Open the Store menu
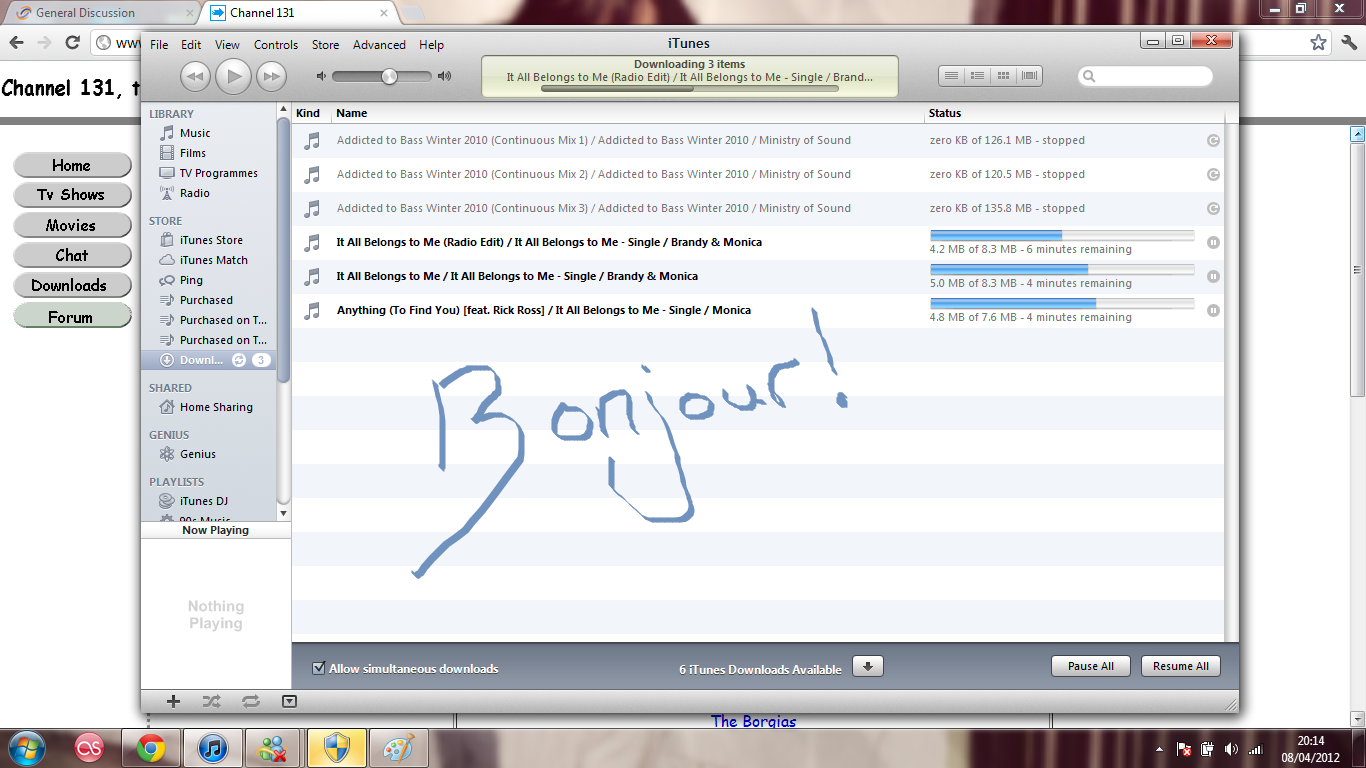The width and height of the screenshot is (1366, 768). (x=325, y=45)
